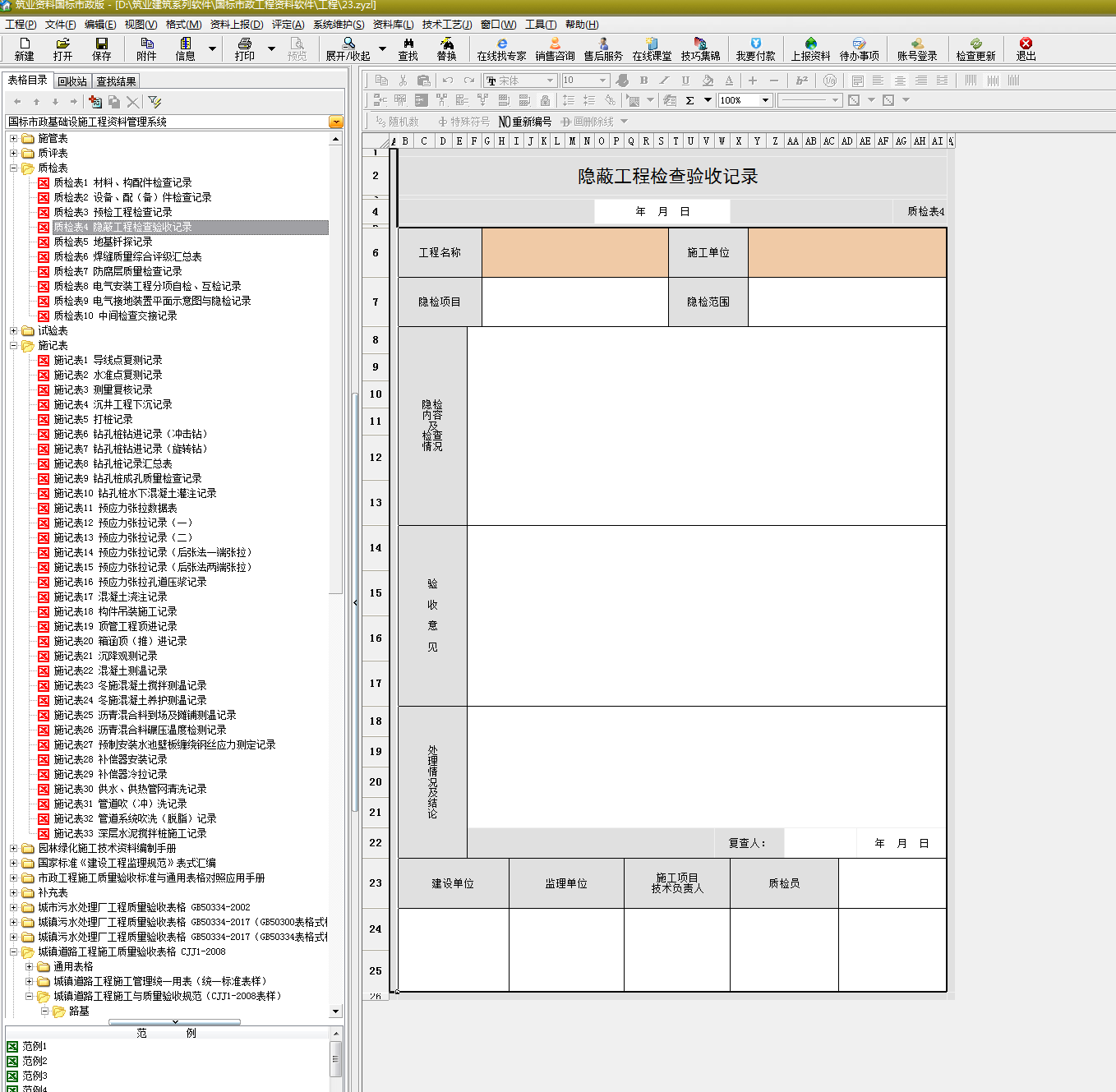Switch to the 回收站 tab
The image size is (1116, 1092).
(x=72, y=81)
